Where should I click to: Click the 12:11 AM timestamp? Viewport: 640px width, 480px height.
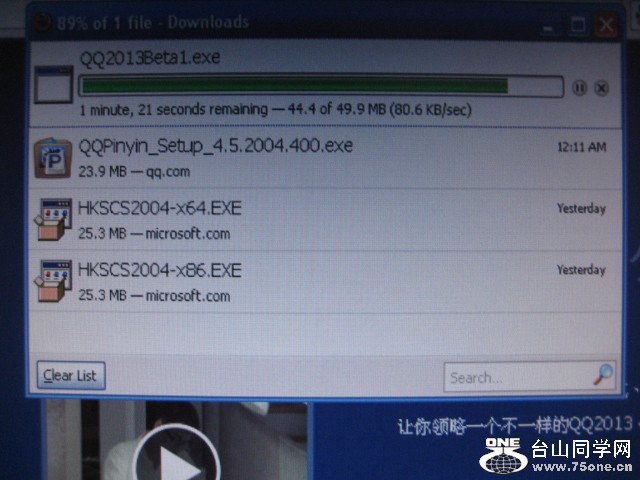[x=582, y=147]
